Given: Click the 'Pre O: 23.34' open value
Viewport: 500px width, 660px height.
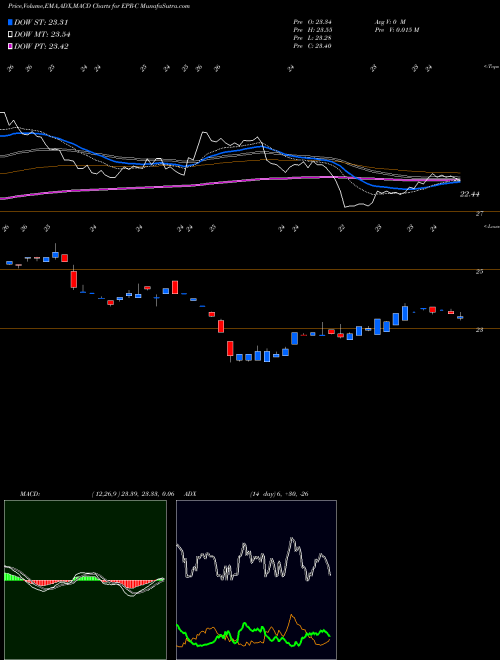Looking at the screenshot, I should click(x=313, y=21).
